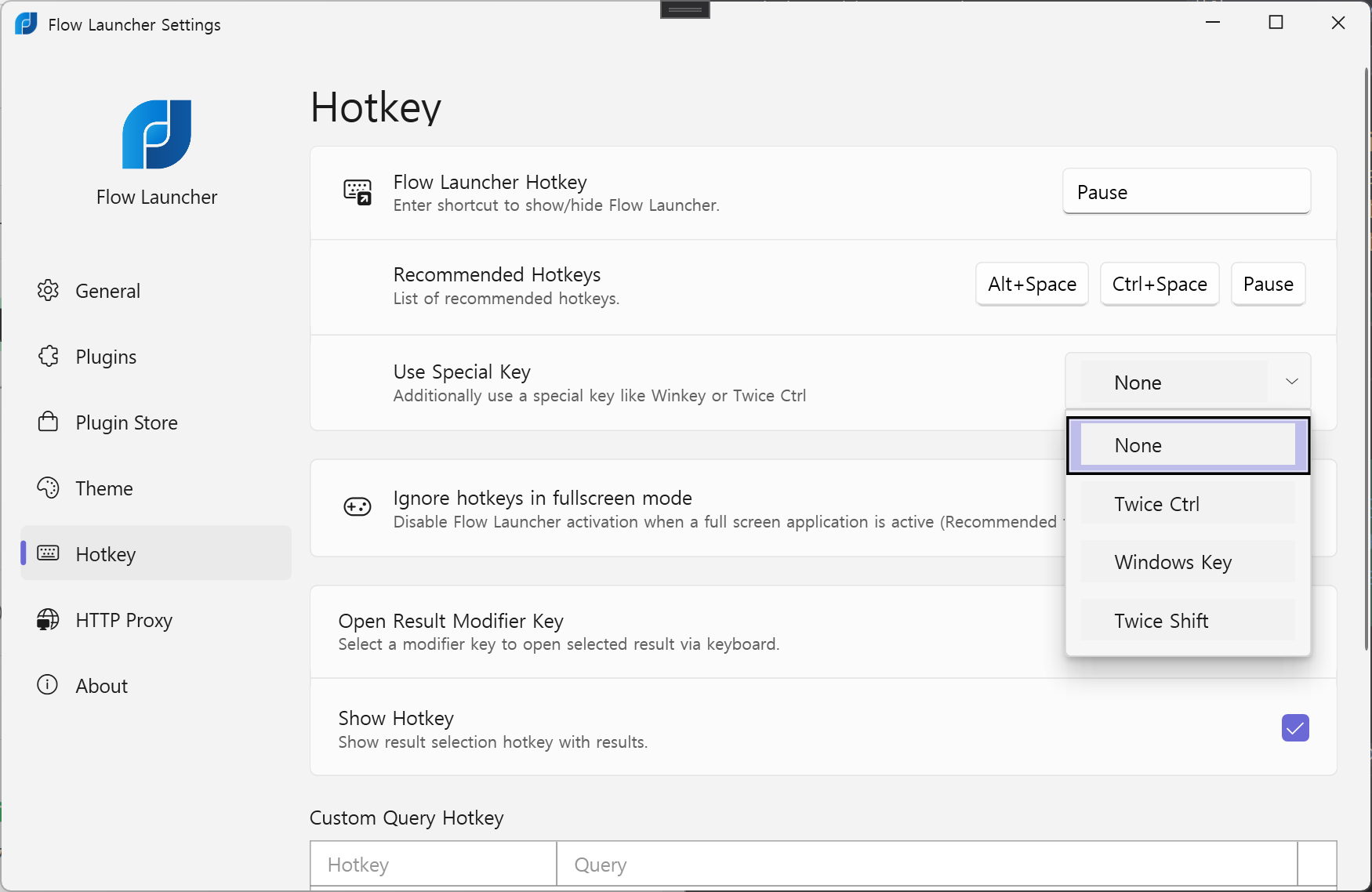Collapse the Use Special Key dropdown arrow
This screenshot has width=1372, height=892.
(x=1292, y=382)
